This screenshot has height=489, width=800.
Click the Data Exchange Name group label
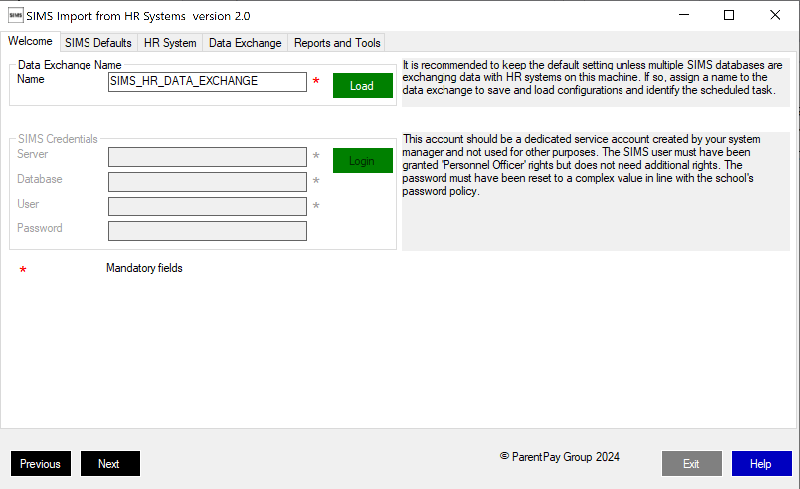pos(69,65)
